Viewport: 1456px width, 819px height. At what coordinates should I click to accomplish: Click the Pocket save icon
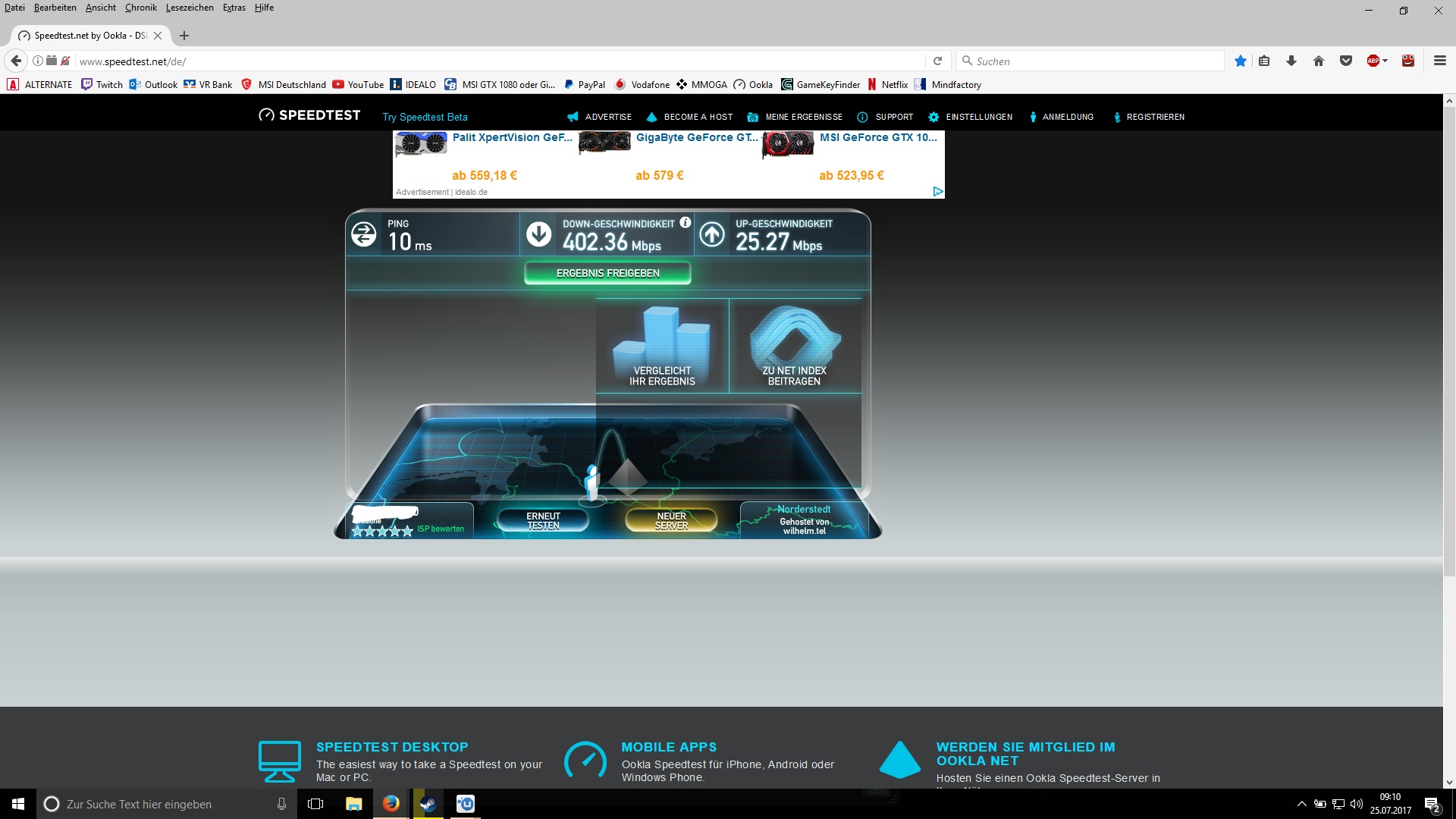(1346, 61)
